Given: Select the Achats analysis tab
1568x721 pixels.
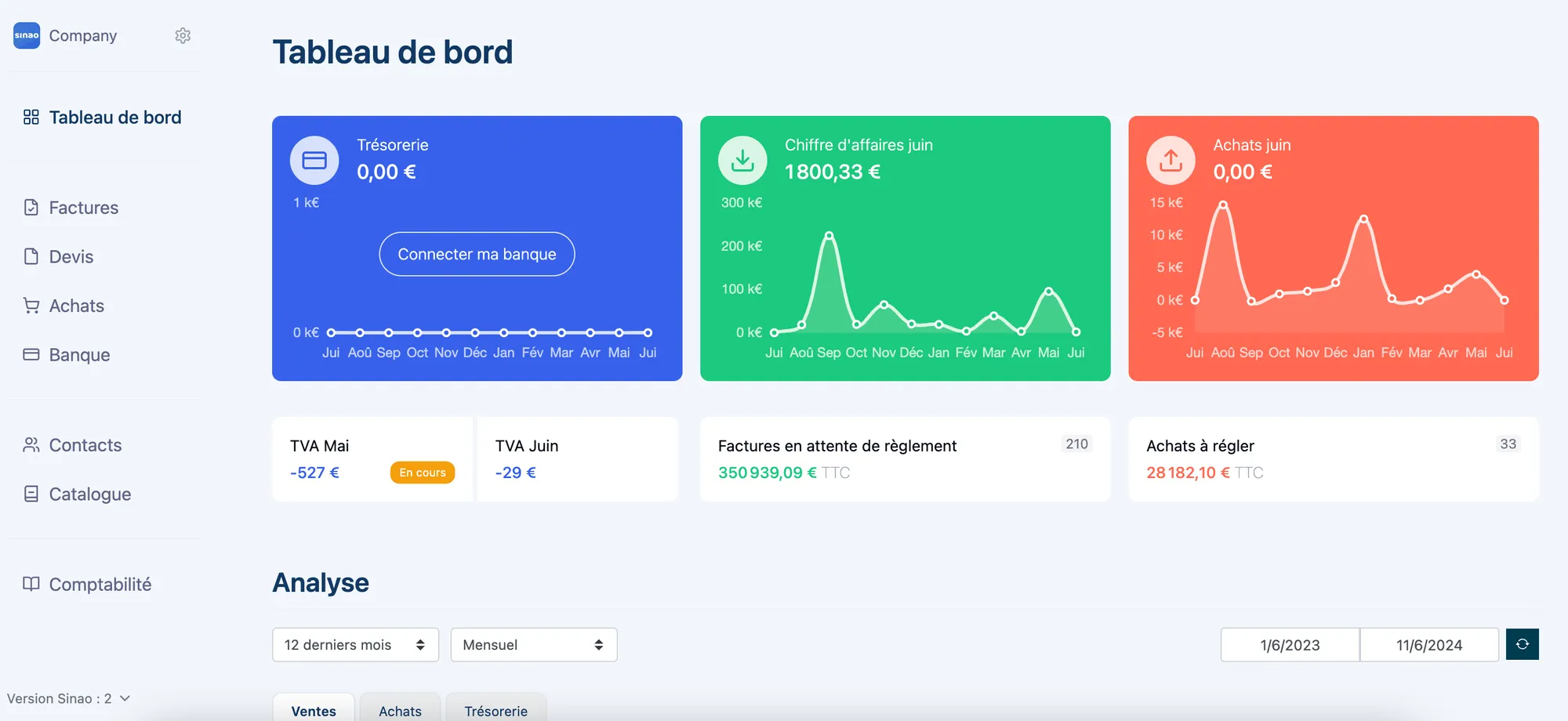Looking at the screenshot, I should click(x=400, y=711).
